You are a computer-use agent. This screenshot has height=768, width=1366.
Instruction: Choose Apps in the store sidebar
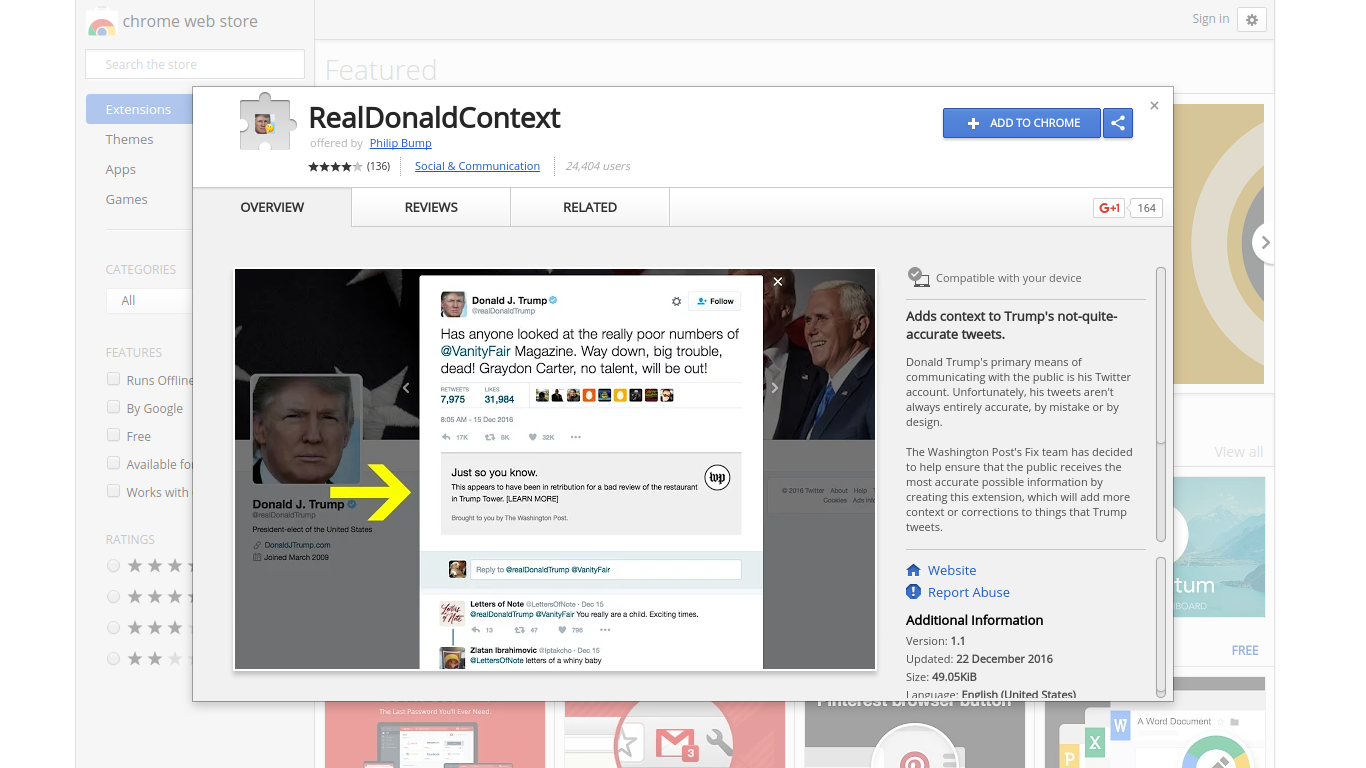[121, 169]
